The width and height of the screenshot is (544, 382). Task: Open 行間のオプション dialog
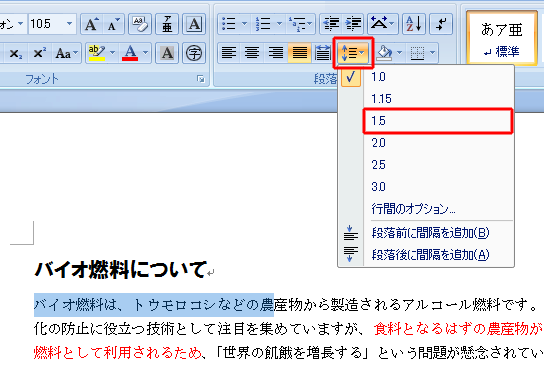(426, 209)
